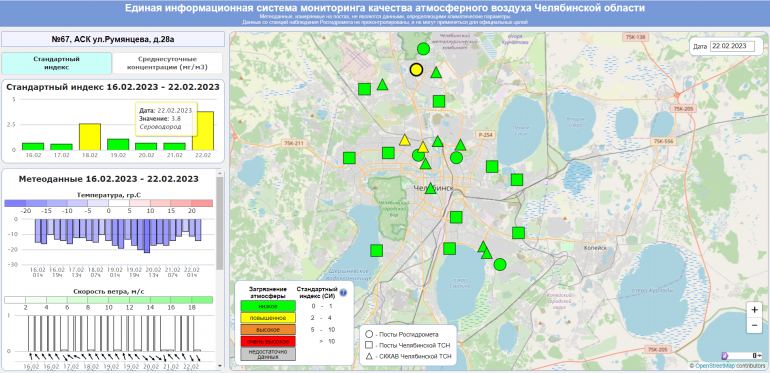Zoom in the map with plus button
Viewport: 770px width, 373px height.
point(754,310)
